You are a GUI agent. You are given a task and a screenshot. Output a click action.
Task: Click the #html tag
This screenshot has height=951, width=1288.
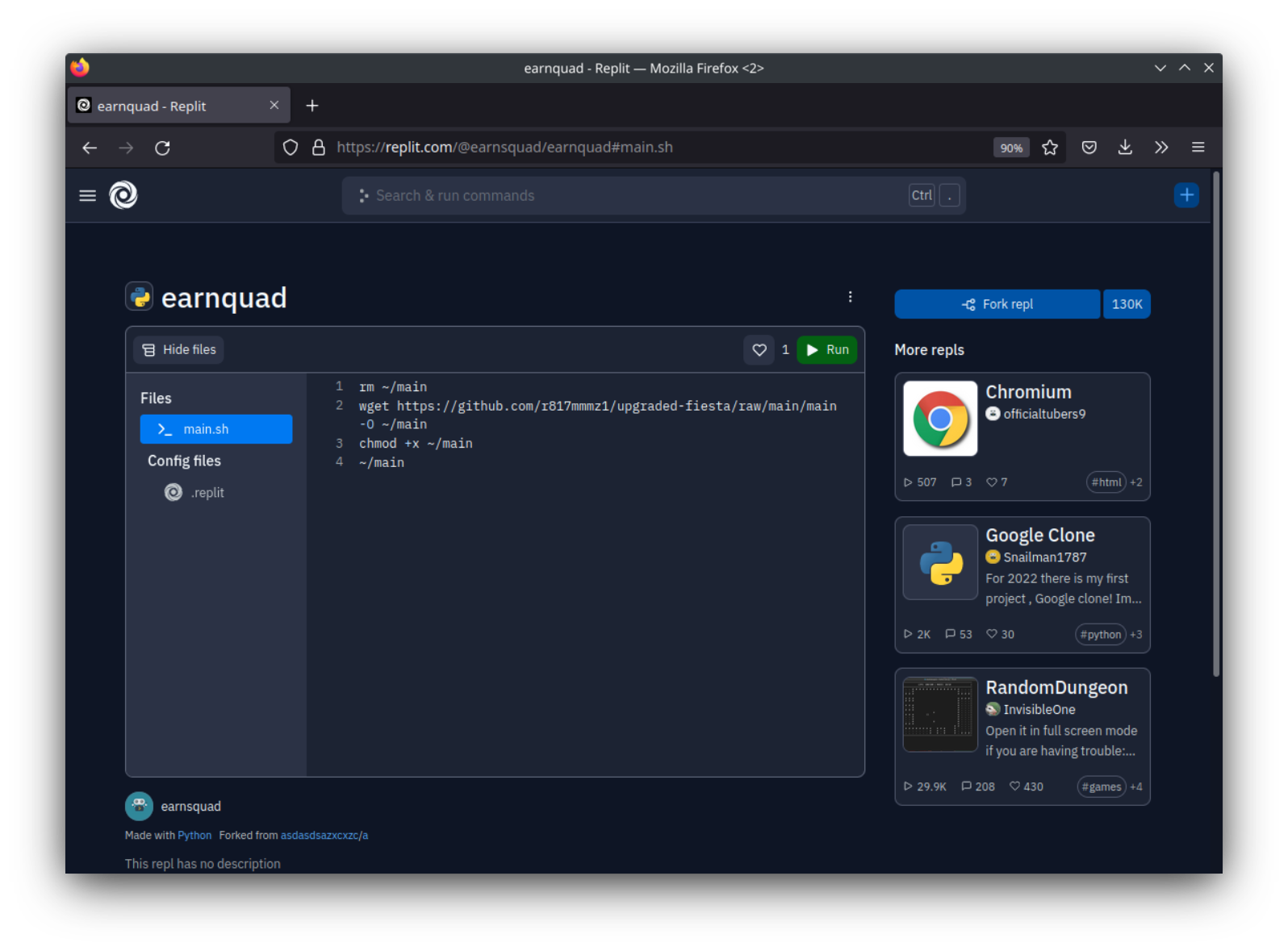[x=1106, y=482]
